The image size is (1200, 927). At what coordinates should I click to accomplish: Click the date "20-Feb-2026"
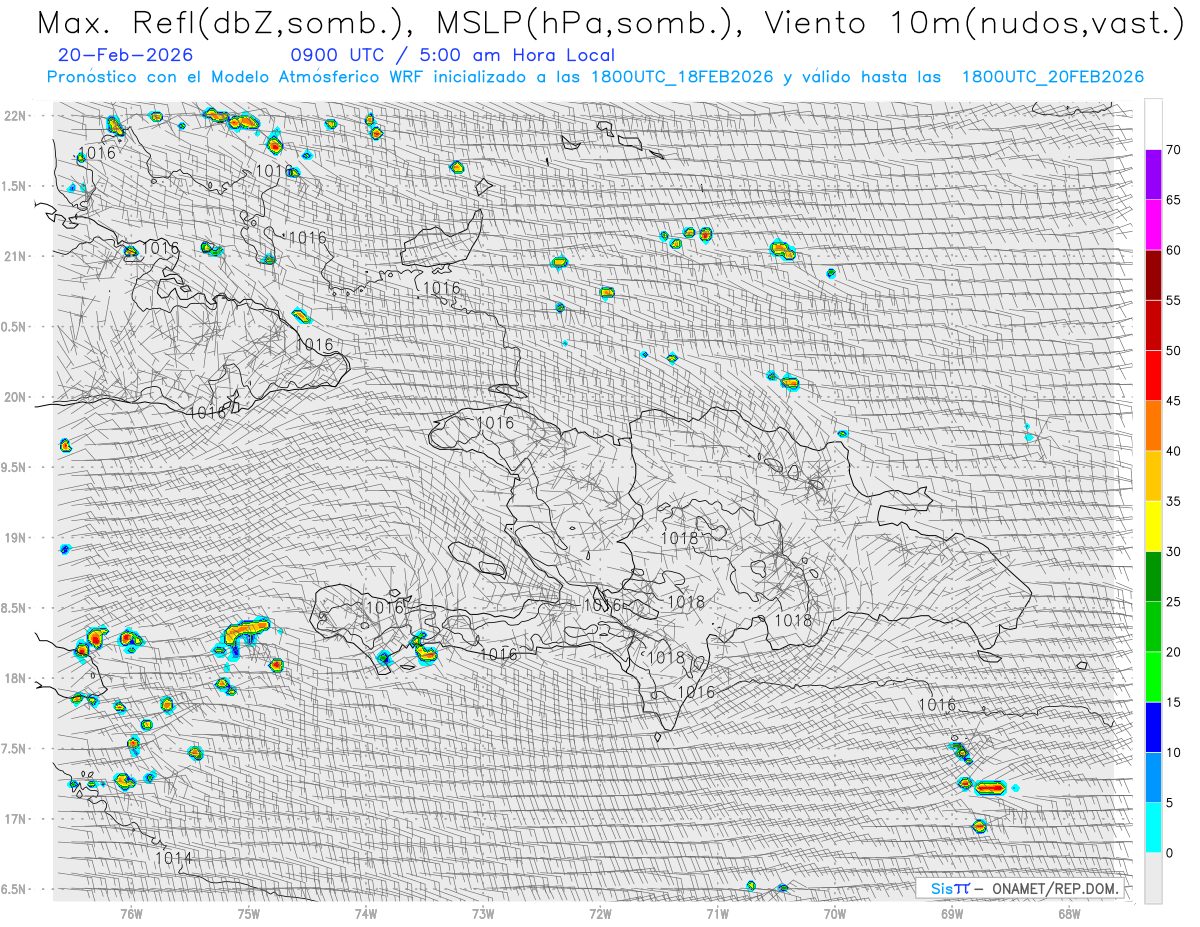tap(127, 55)
